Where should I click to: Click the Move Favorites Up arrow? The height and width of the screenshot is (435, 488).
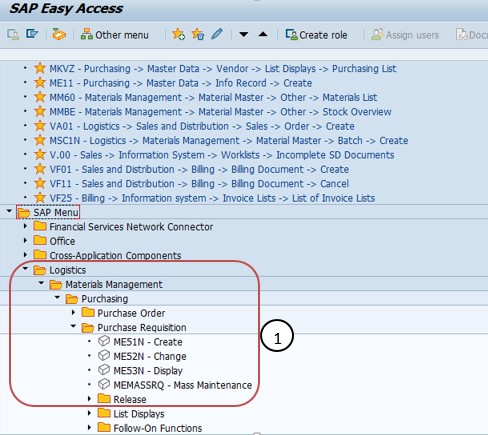263,34
